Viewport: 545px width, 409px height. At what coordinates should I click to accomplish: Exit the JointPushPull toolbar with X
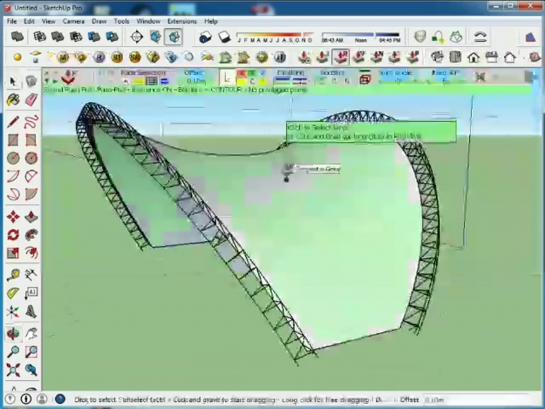point(480,77)
